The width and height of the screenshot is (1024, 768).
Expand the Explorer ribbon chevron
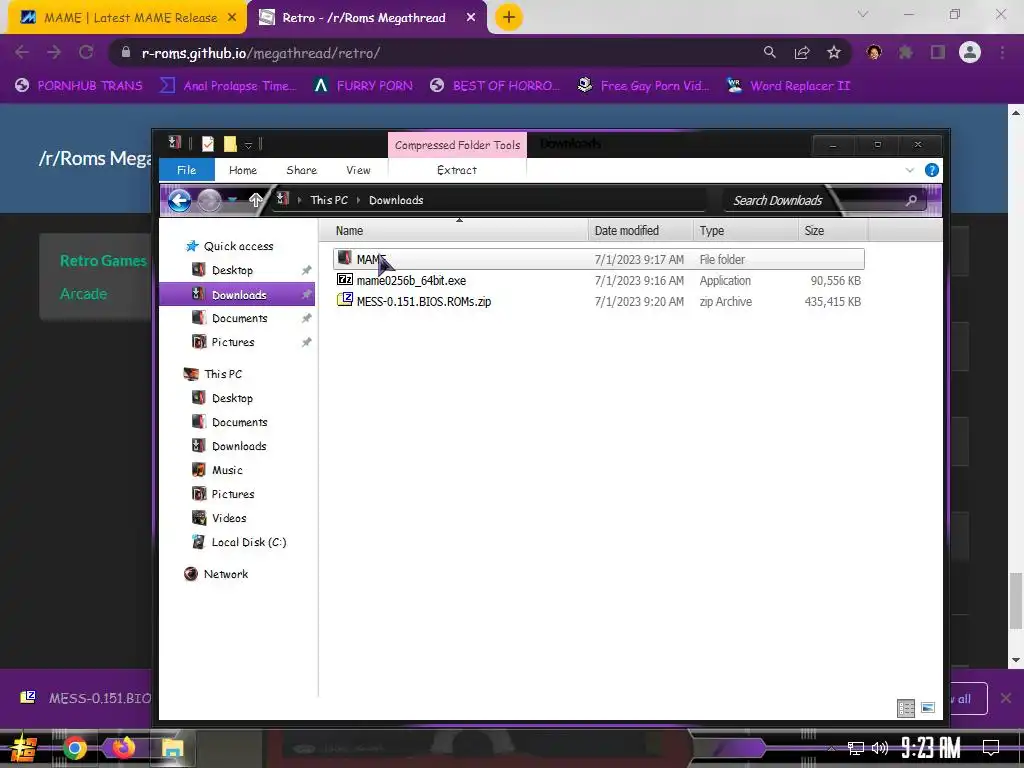coord(910,170)
